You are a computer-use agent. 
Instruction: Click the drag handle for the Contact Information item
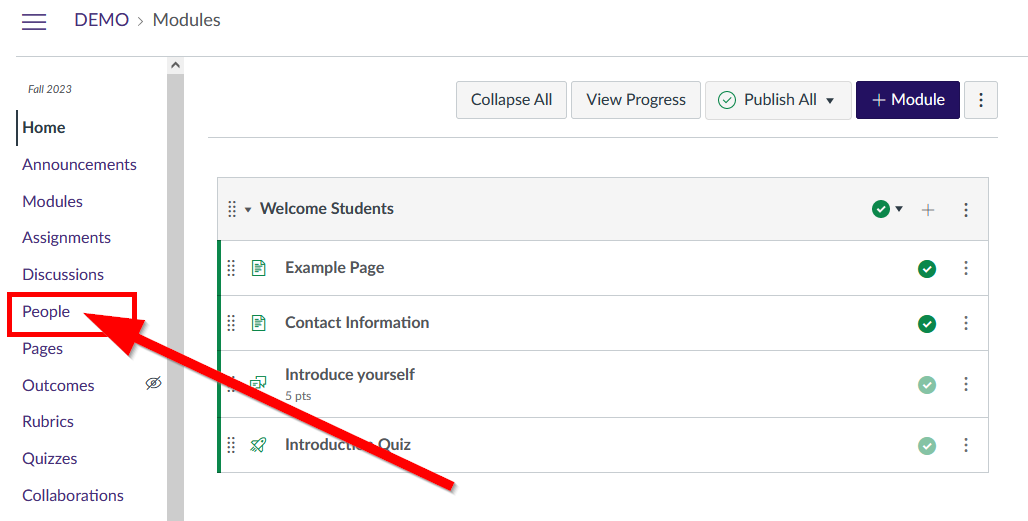pos(231,323)
